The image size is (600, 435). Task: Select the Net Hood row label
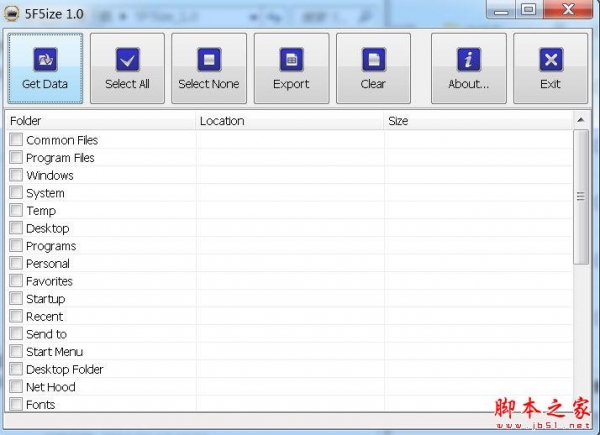click(x=51, y=387)
